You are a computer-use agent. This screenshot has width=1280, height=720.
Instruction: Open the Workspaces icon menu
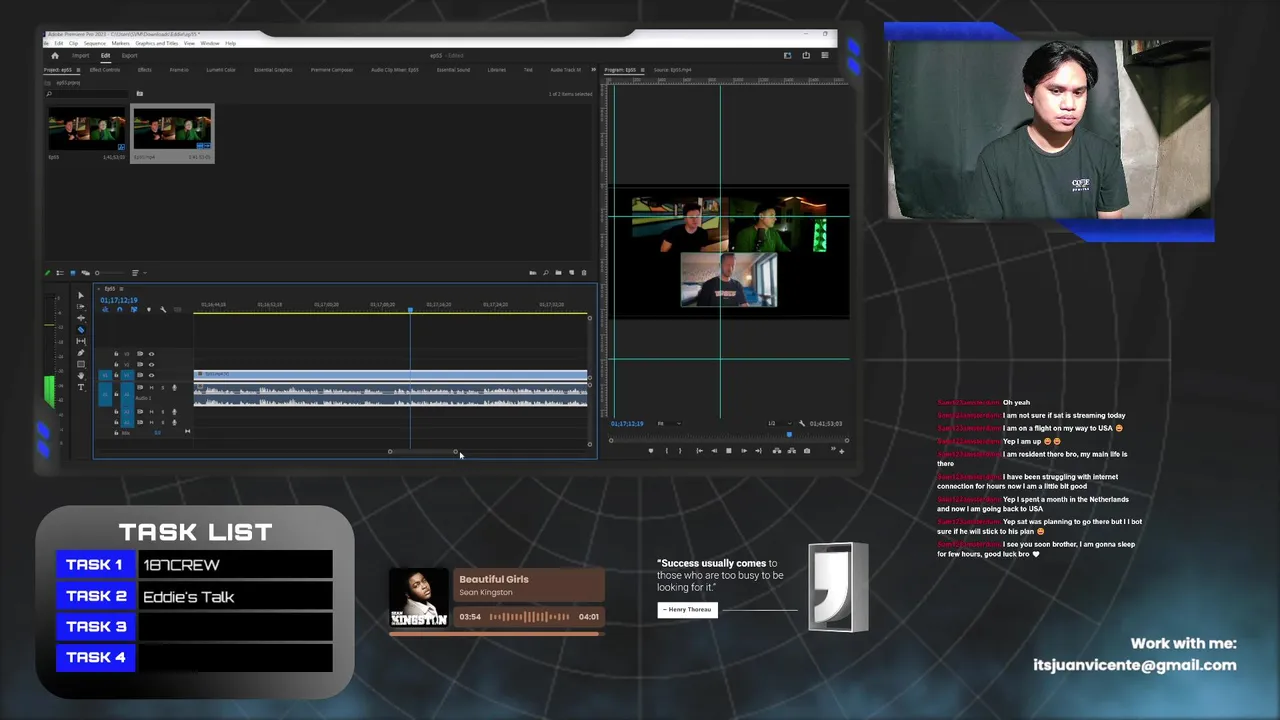(x=787, y=55)
